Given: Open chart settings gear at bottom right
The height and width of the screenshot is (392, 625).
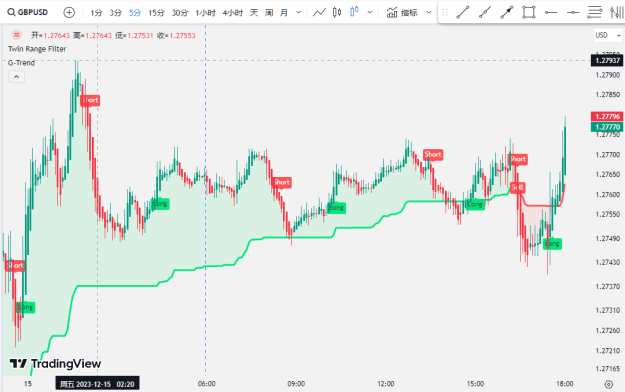Looking at the screenshot, I should click(608, 384).
